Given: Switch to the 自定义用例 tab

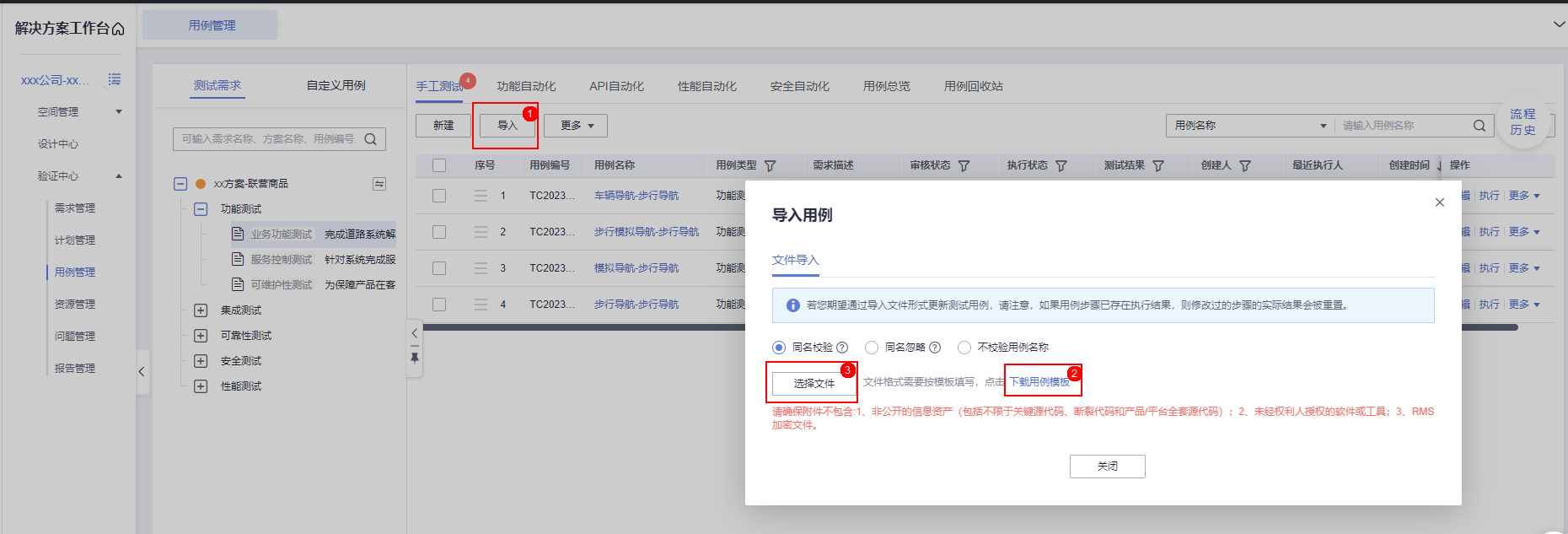Looking at the screenshot, I should [x=336, y=85].
